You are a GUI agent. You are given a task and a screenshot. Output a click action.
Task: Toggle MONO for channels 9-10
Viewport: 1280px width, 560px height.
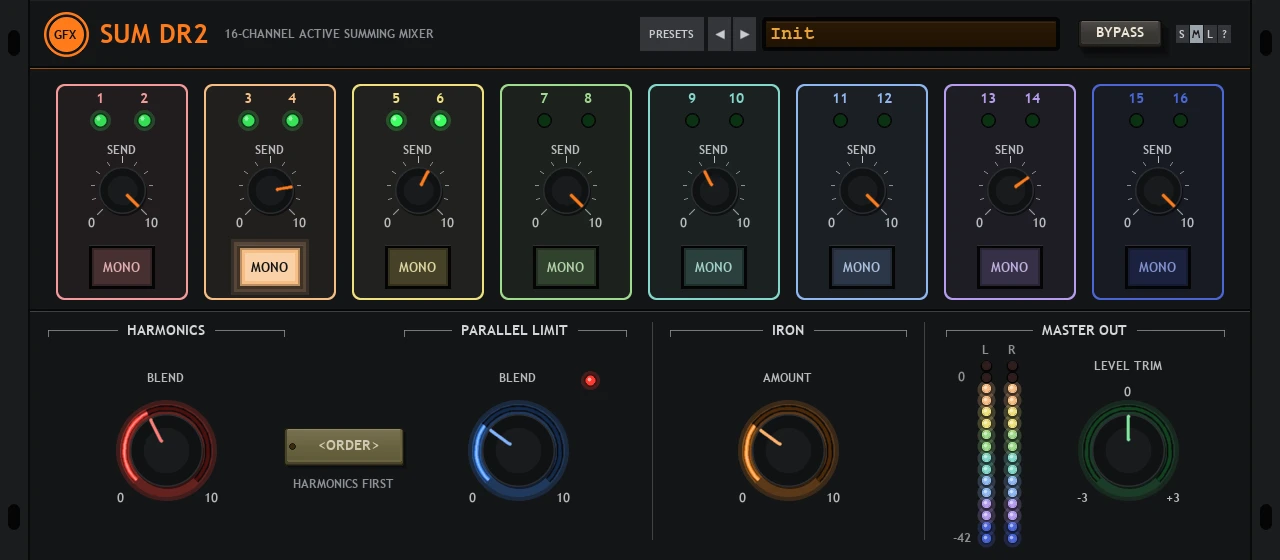coord(713,267)
